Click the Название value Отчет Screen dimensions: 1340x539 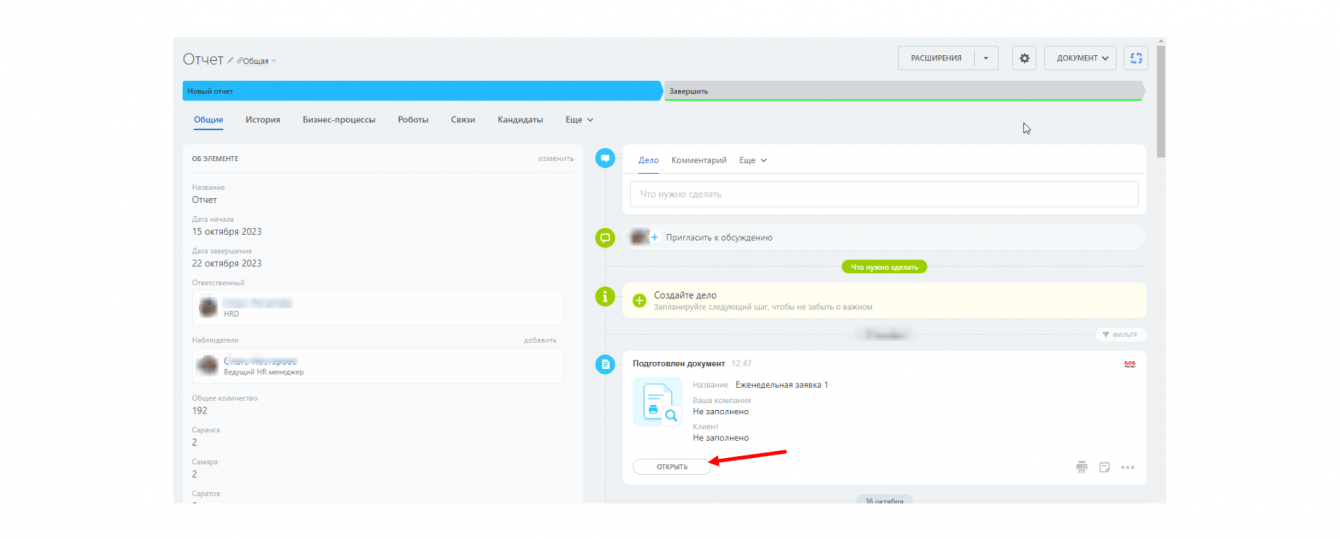click(x=204, y=200)
